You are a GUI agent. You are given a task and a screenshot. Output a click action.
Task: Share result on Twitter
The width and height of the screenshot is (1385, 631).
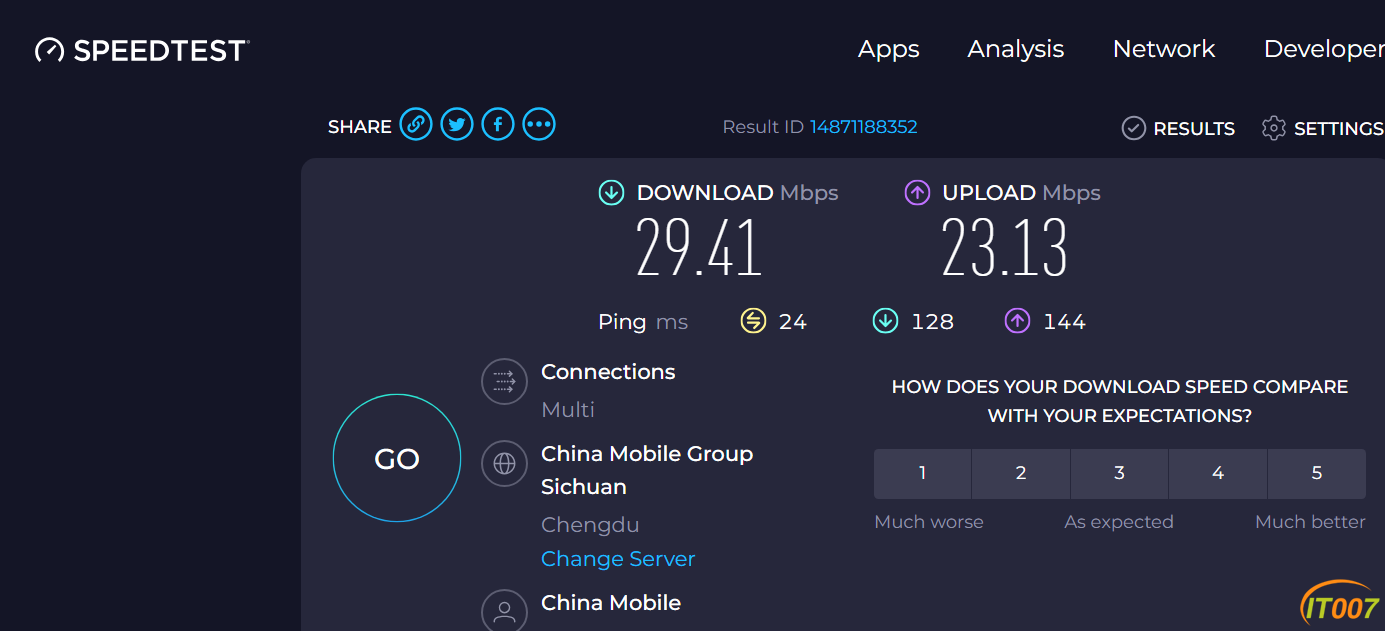point(457,125)
